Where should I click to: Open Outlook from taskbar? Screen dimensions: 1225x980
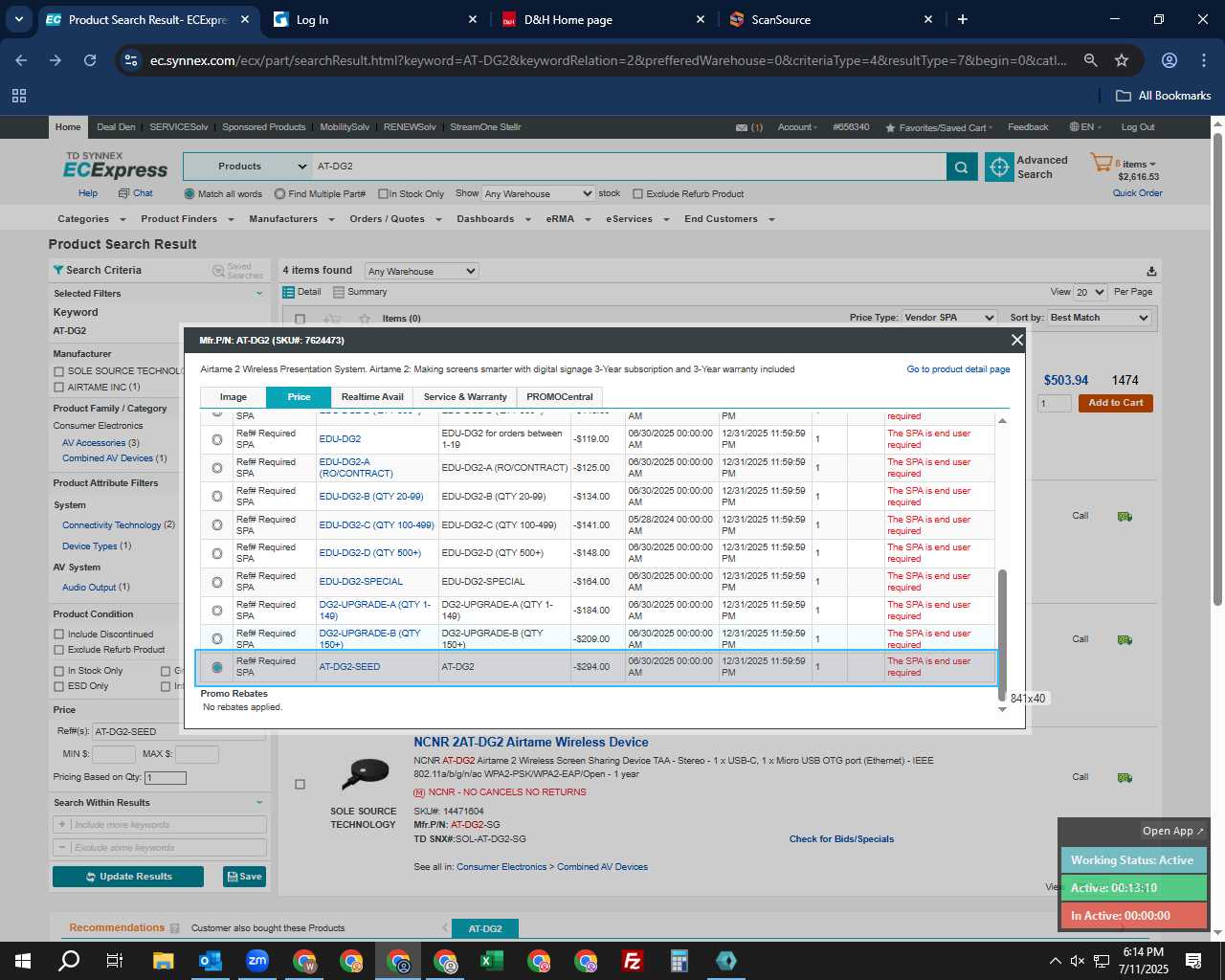pyautogui.click(x=211, y=961)
